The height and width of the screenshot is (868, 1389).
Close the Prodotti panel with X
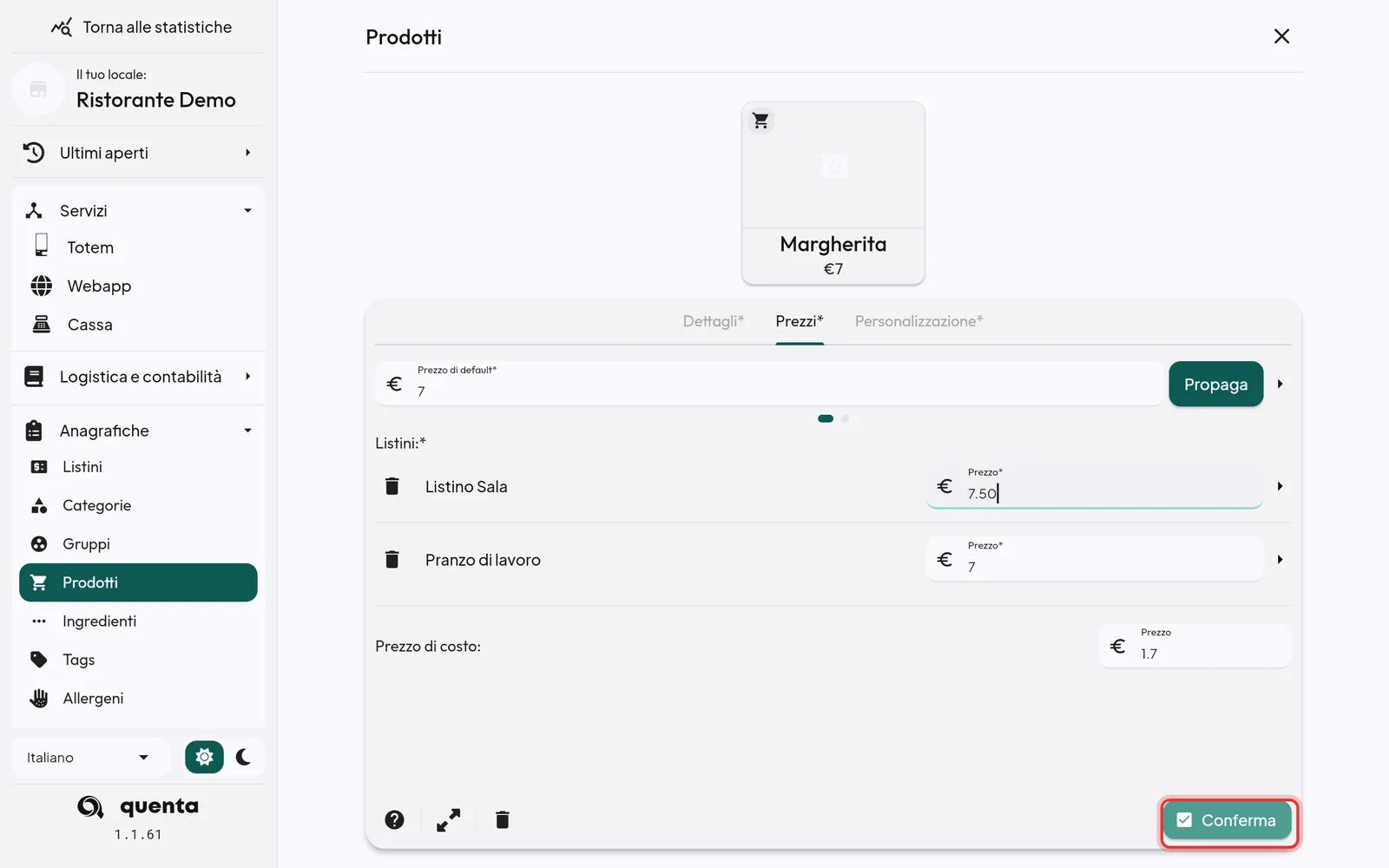point(1281,36)
